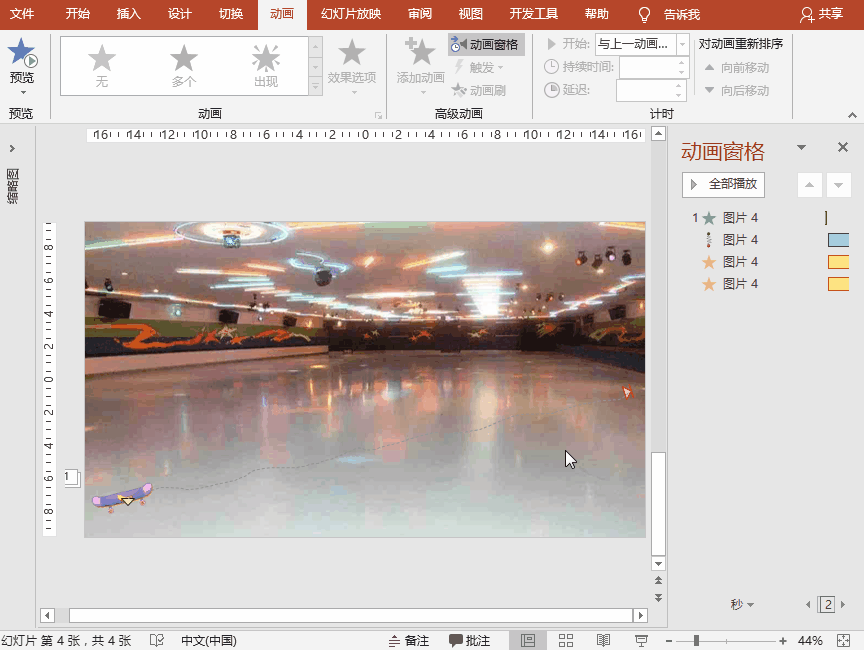The width and height of the screenshot is (864, 650).
Task: Open the Developer tab
Action: tap(533, 14)
